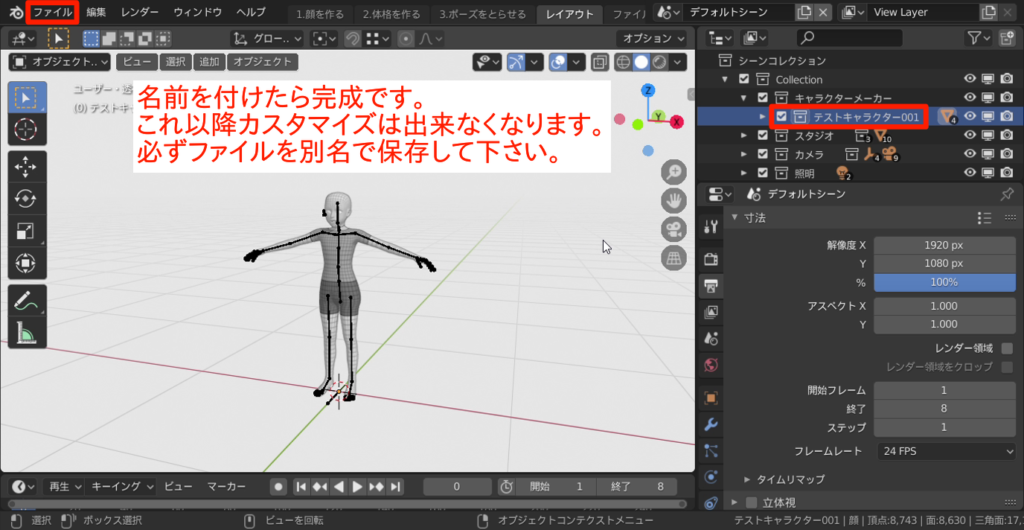The image size is (1024, 530).
Task: Open the 編集 menu
Action: (x=96, y=12)
